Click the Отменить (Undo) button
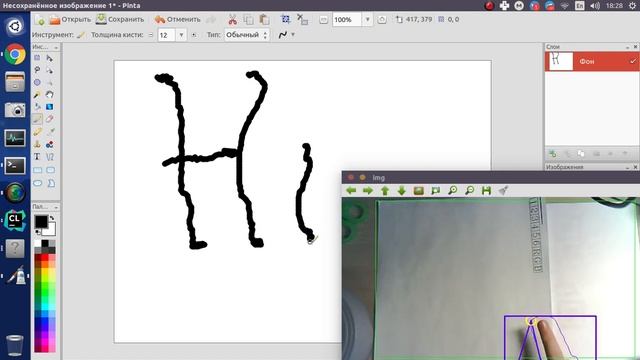The image size is (640, 360). 178,19
